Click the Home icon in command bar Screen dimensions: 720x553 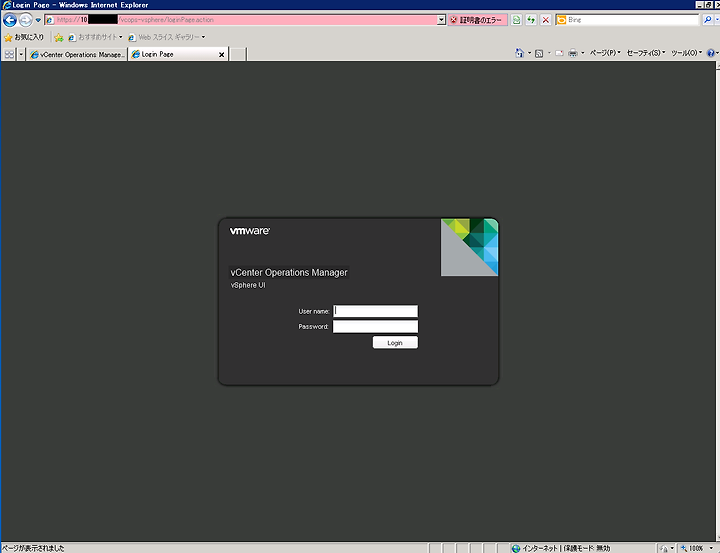tap(519, 53)
